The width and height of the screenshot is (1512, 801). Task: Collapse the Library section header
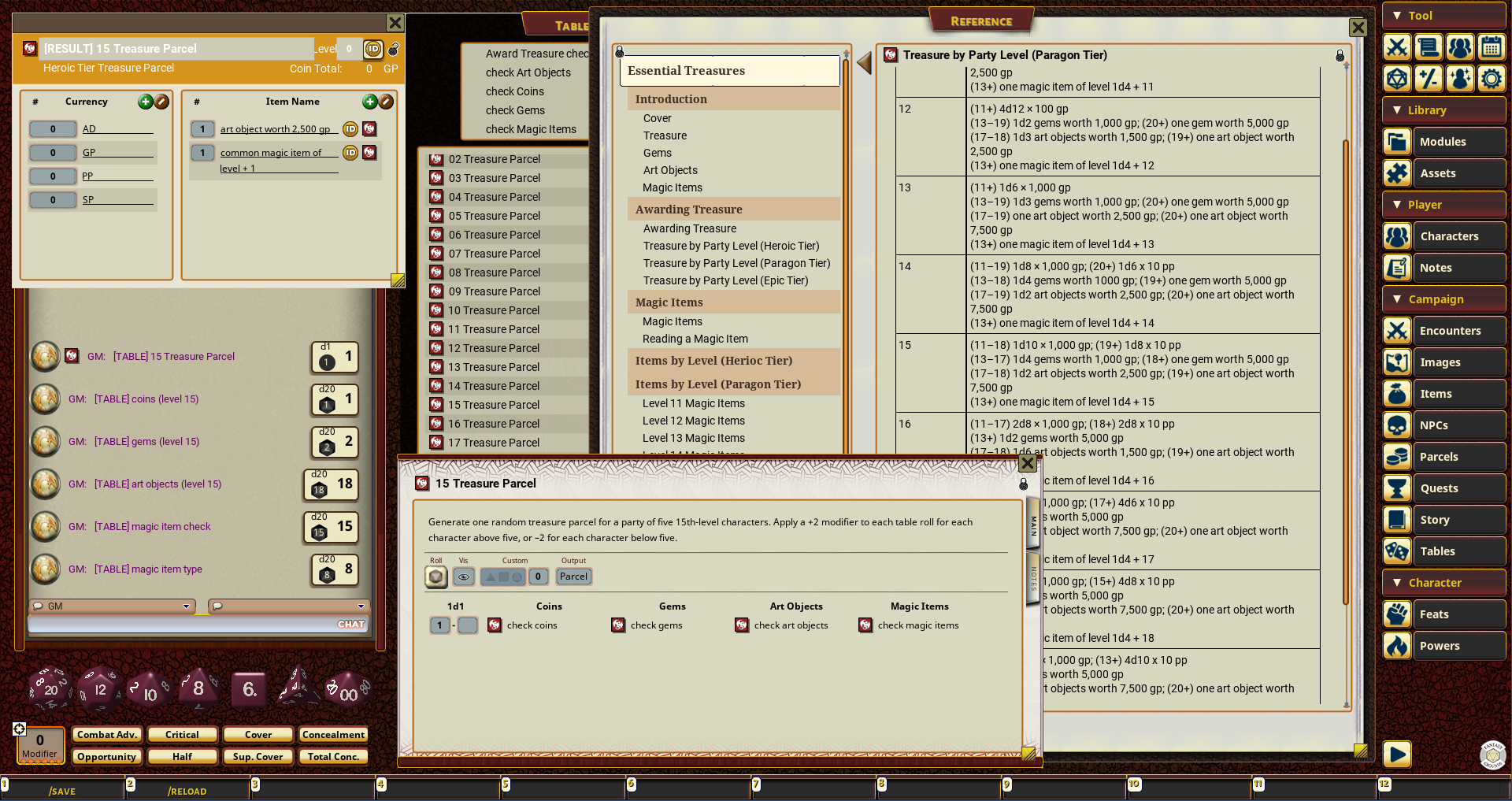pyautogui.click(x=1397, y=110)
